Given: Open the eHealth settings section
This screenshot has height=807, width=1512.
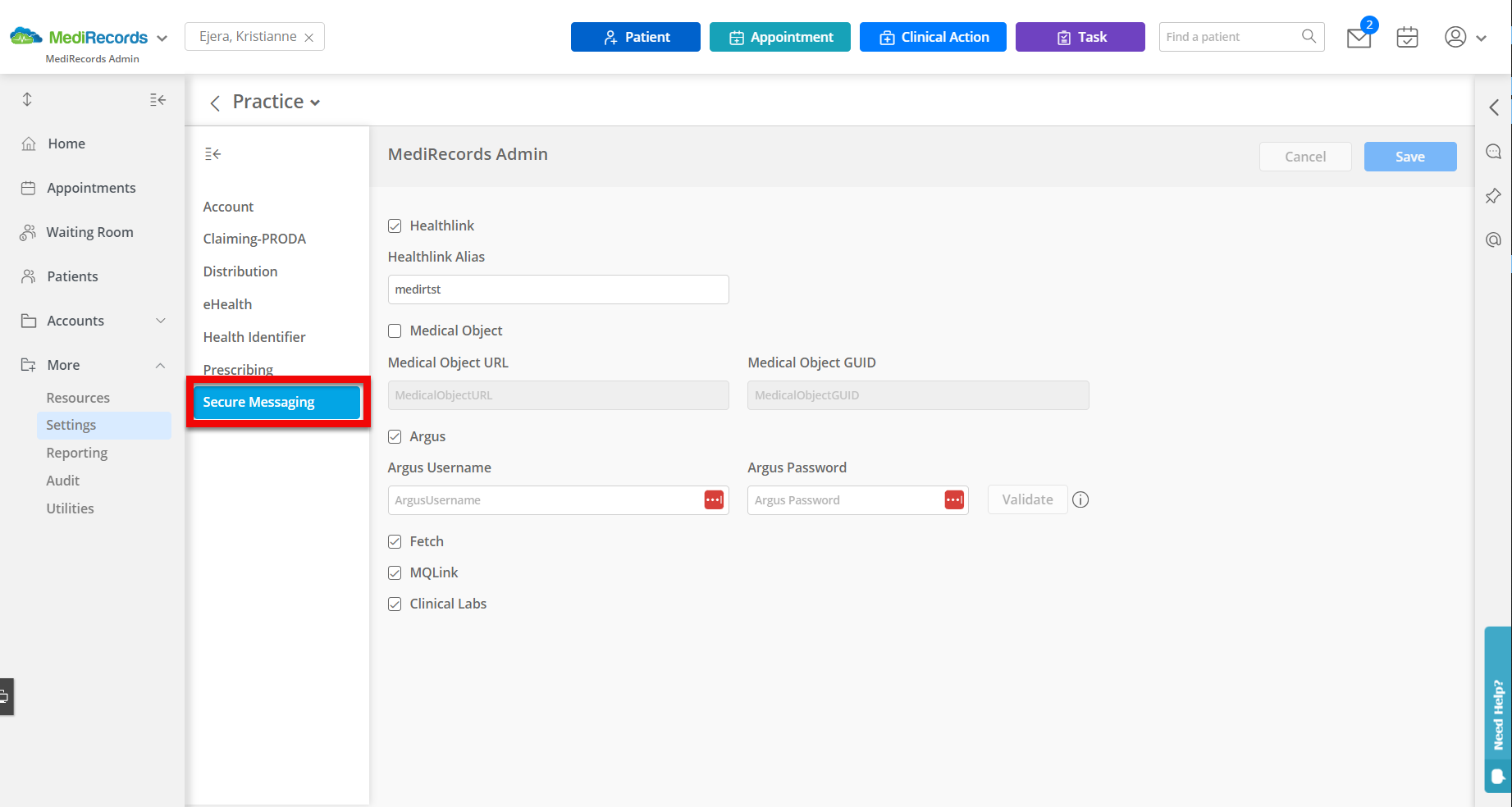Looking at the screenshot, I should (x=227, y=304).
